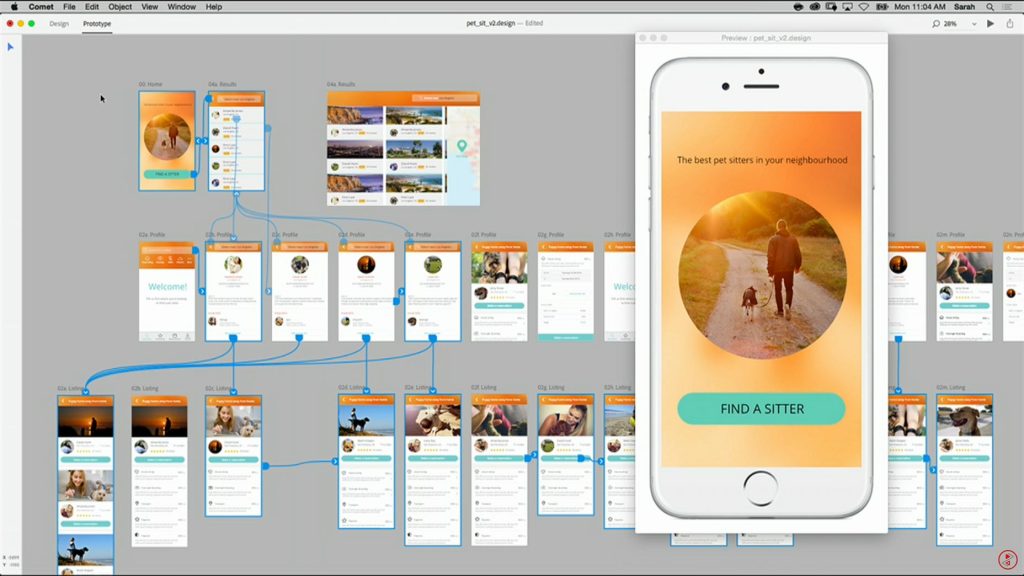Select the 02a. Listing artboard

pyautogui.click(x=86, y=485)
